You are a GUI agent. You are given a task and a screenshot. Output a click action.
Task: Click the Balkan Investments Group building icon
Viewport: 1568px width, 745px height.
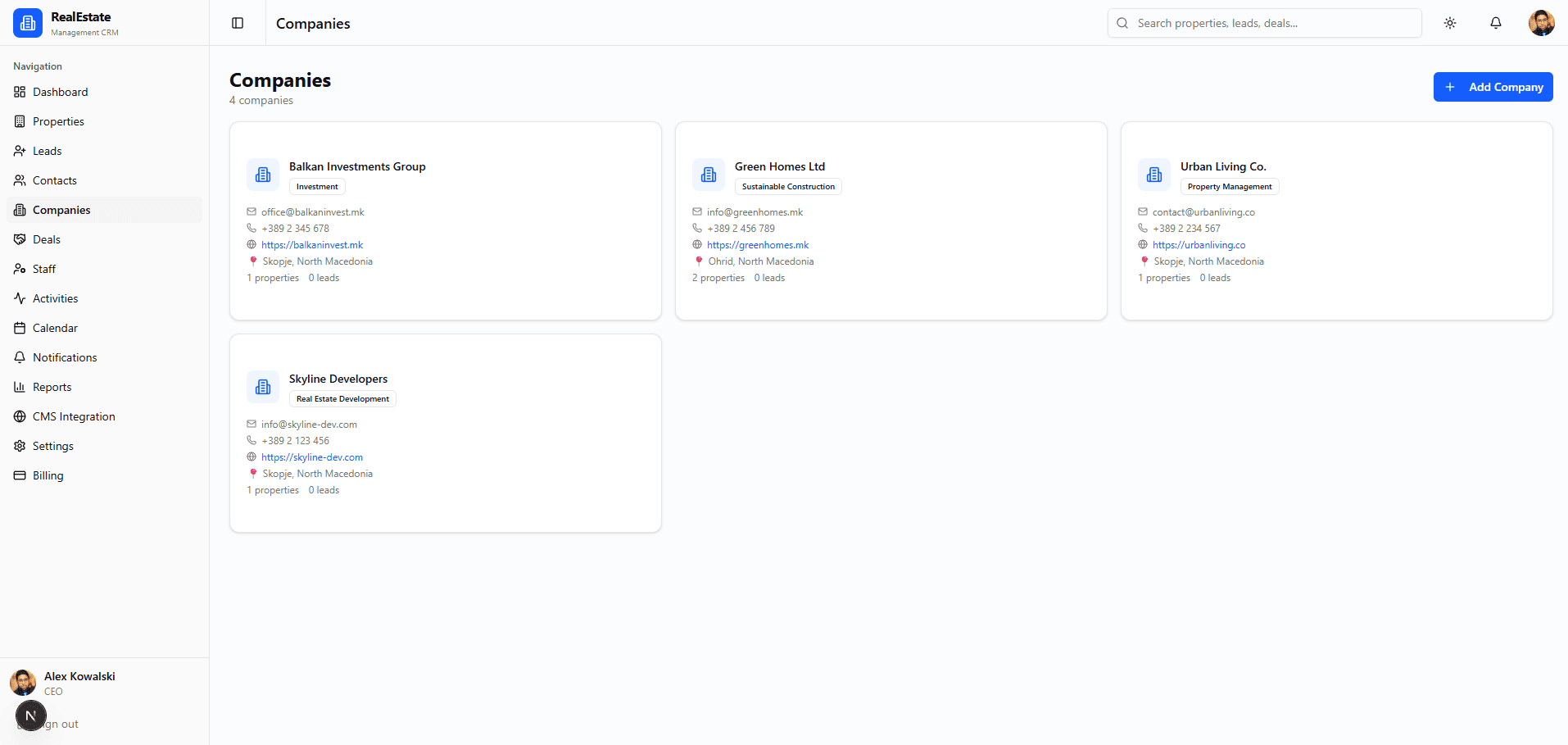pos(263,175)
